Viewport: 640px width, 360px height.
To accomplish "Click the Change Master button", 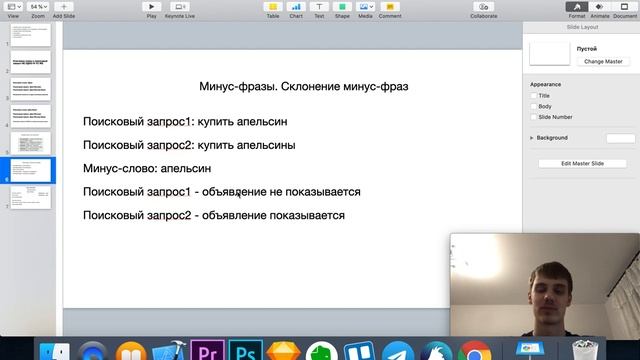I will point(603,62).
